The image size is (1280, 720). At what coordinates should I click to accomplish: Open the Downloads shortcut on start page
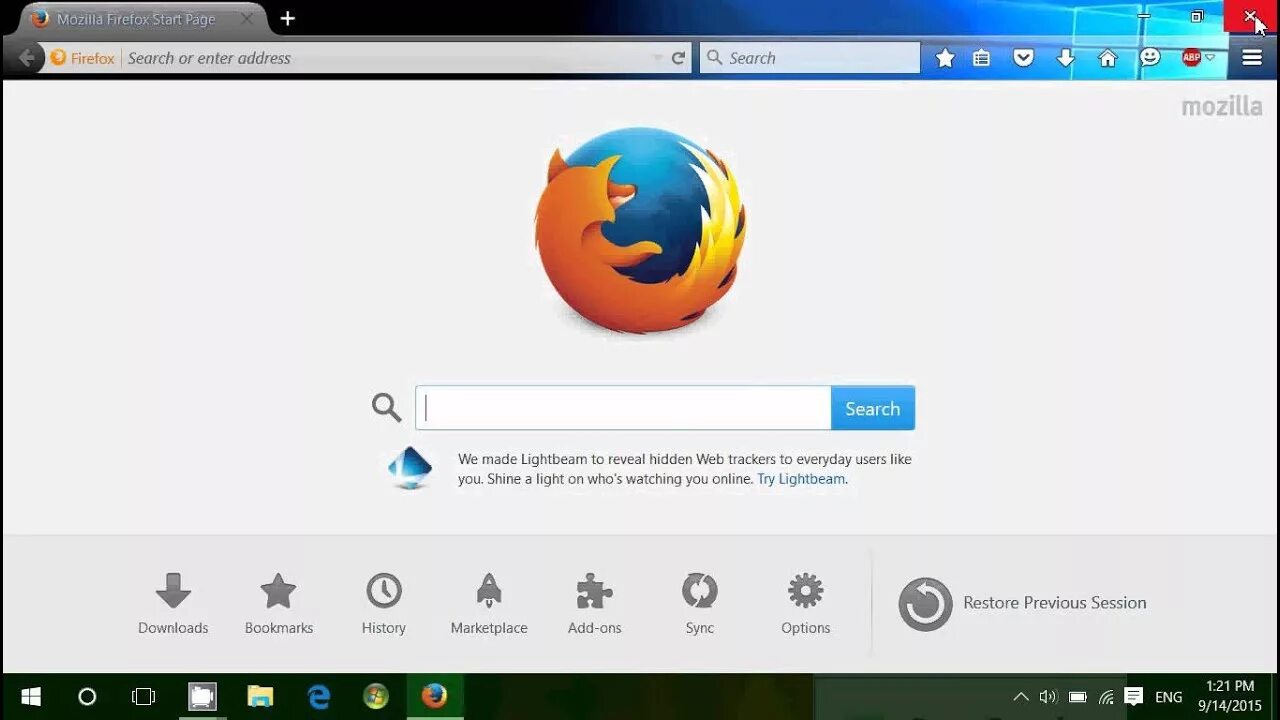[x=173, y=604]
